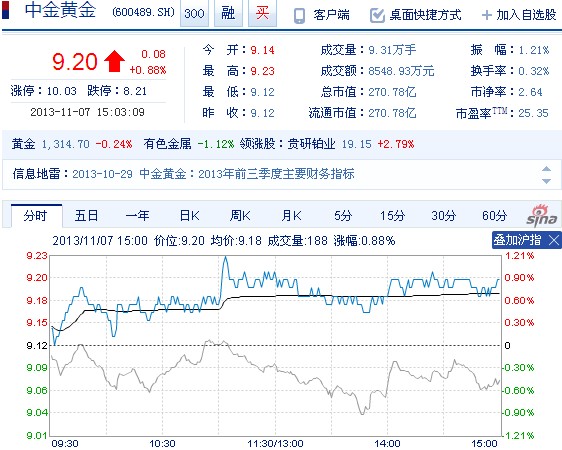Screen dimensions: 562x450
Task: Open the 中金黄金：2013年前三季度主要财务指标 news link
Action: (247, 174)
